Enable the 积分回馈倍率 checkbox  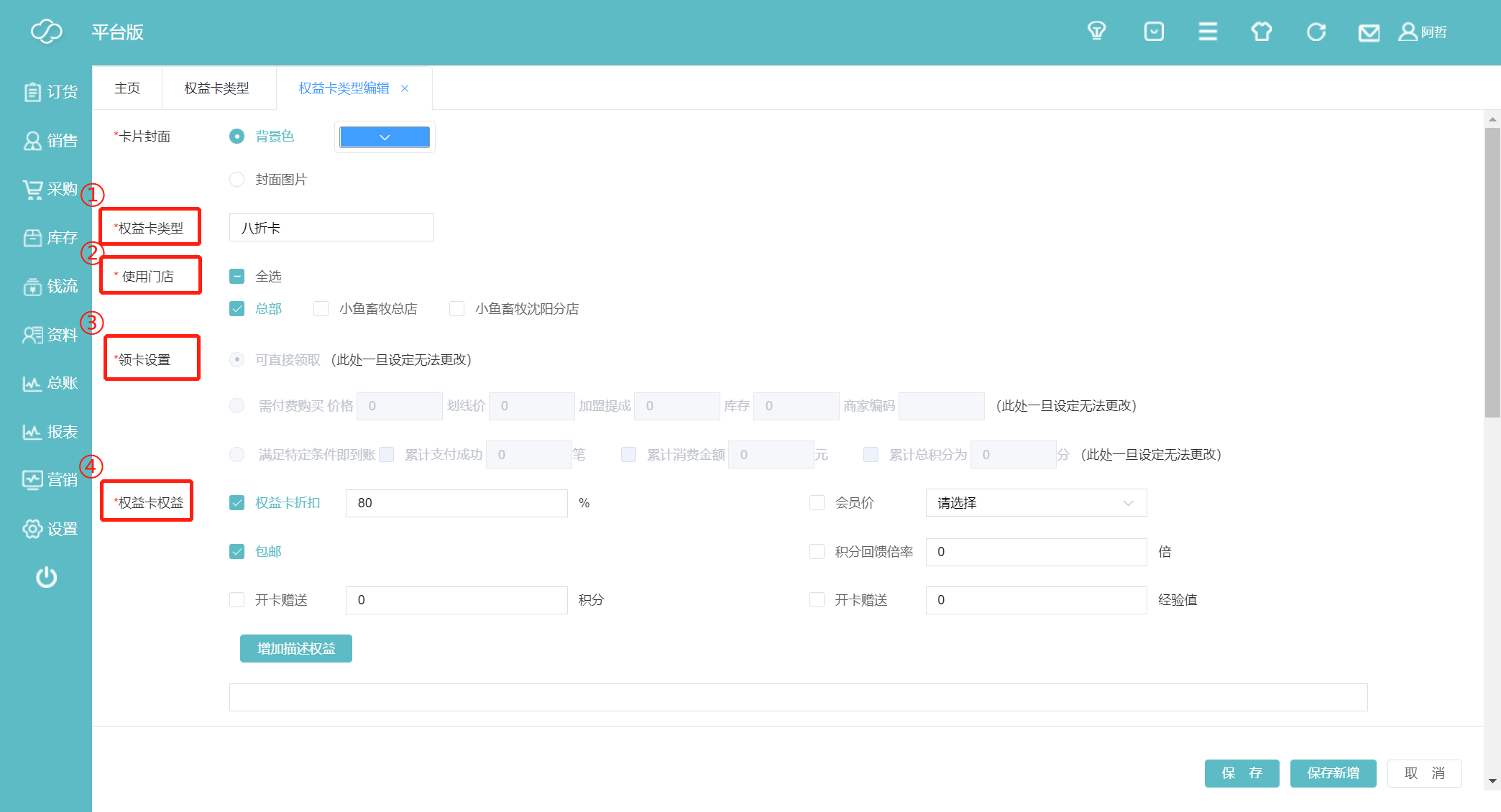click(x=817, y=552)
